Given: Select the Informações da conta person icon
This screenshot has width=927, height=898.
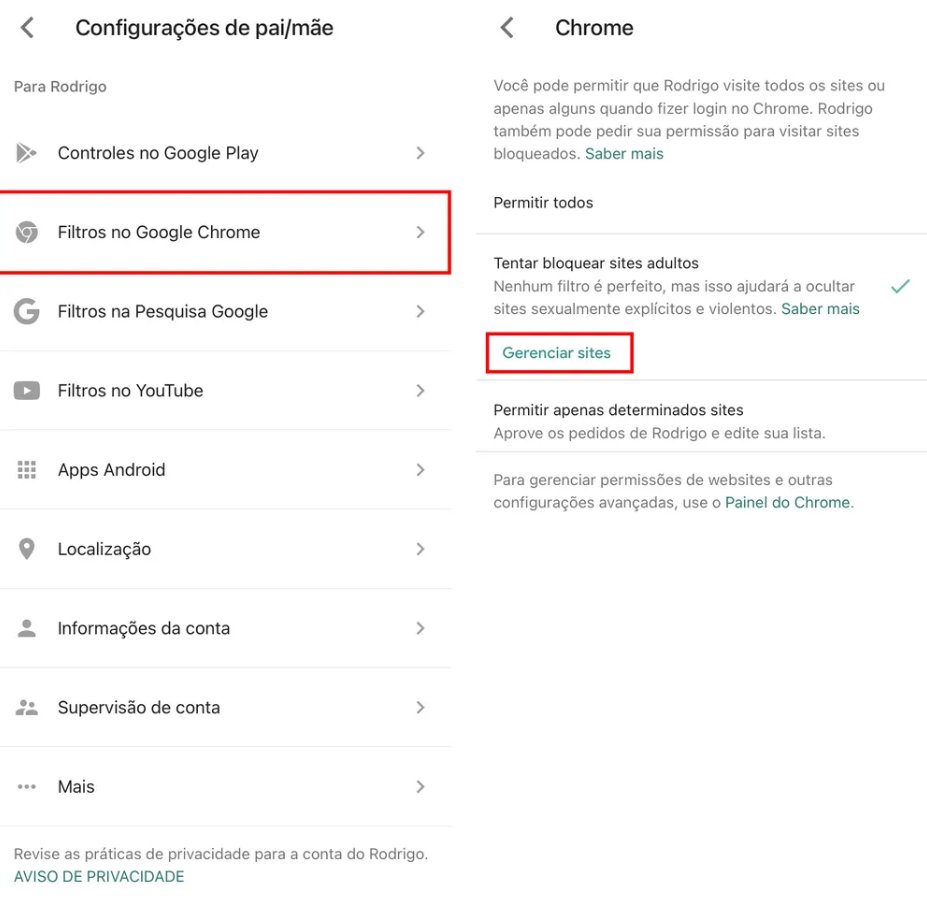Looking at the screenshot, I should [27, 628].
